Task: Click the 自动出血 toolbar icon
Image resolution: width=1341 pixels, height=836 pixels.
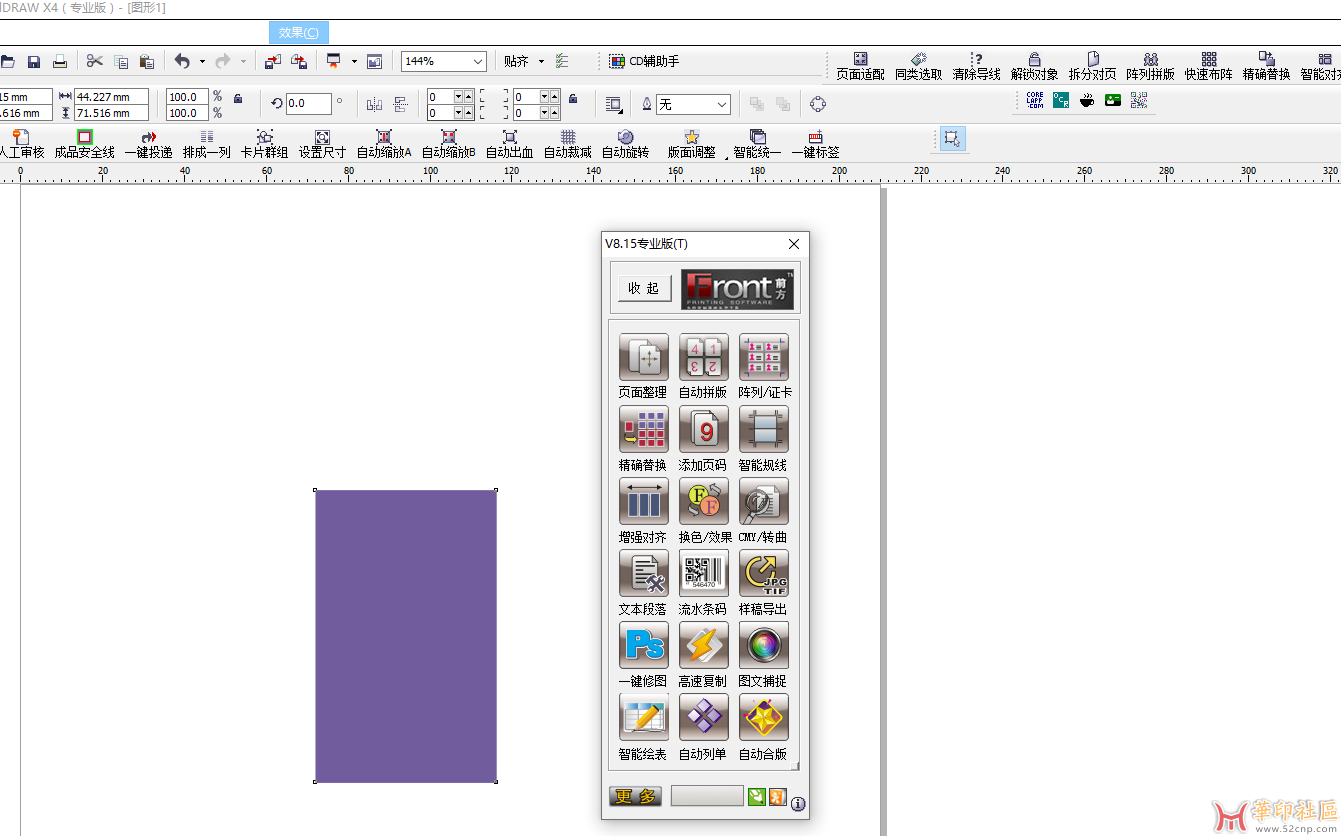Action: (509, 144)
